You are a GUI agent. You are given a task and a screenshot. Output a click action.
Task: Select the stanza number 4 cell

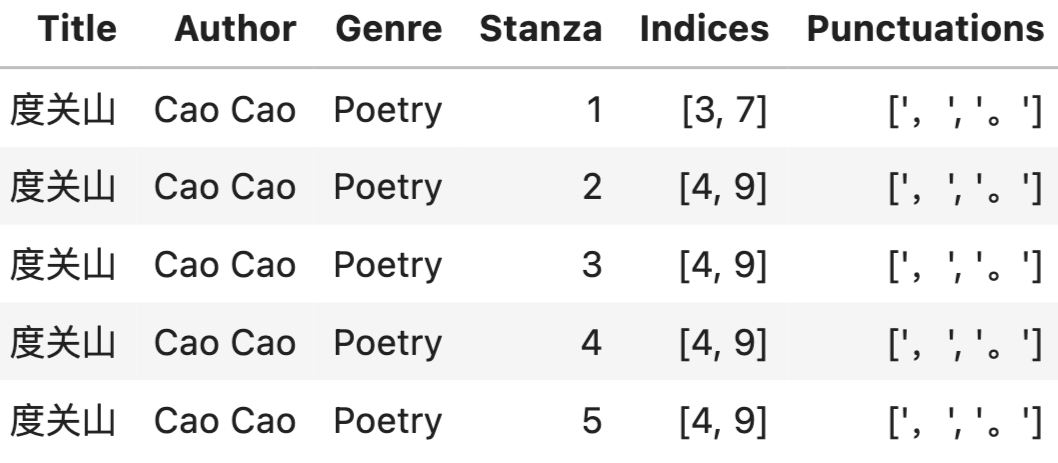(x=592, y=343)
